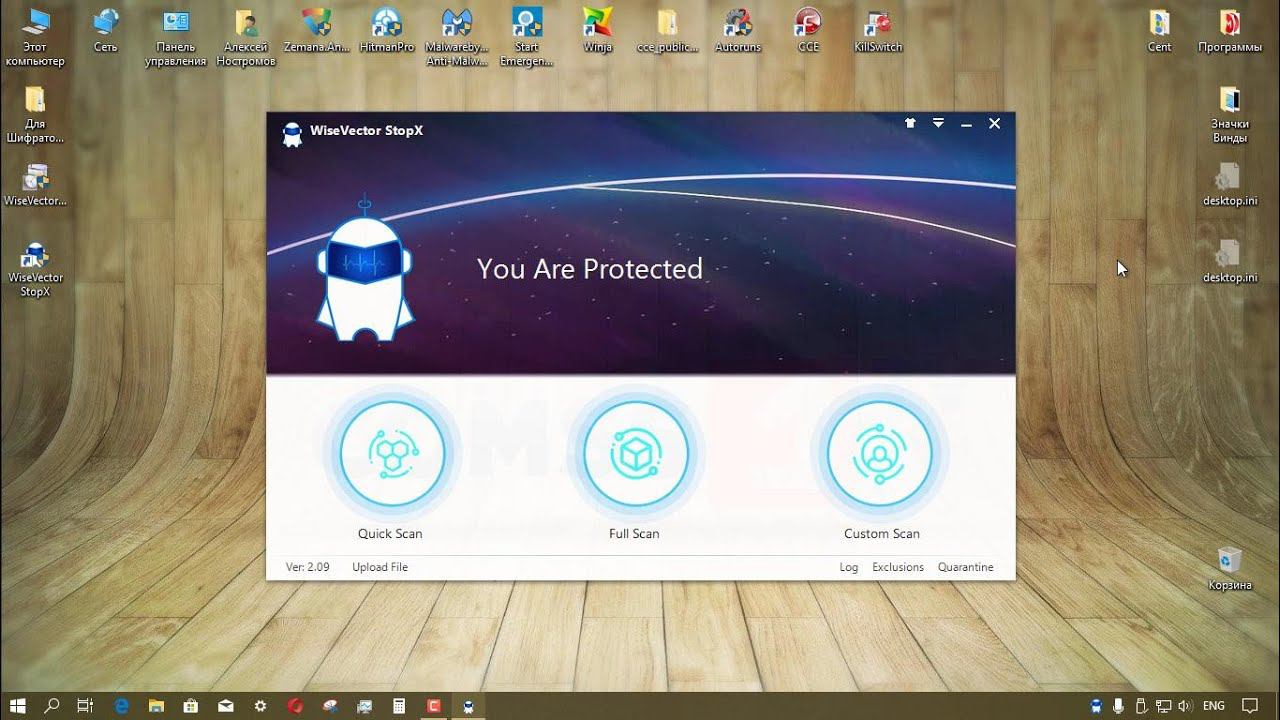Viewport: 1280px width, 720px height.
Task: Open the Quarantine section
Action: [x=966, y=567]
